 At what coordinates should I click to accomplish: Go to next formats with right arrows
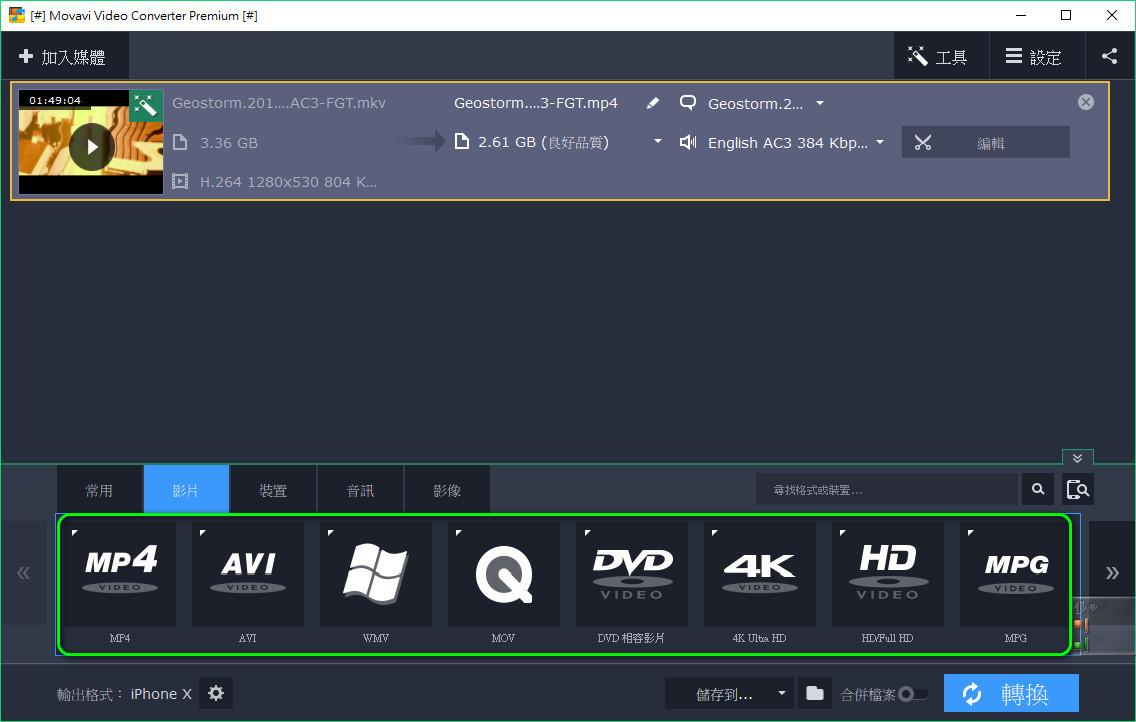coord(1112,574)
